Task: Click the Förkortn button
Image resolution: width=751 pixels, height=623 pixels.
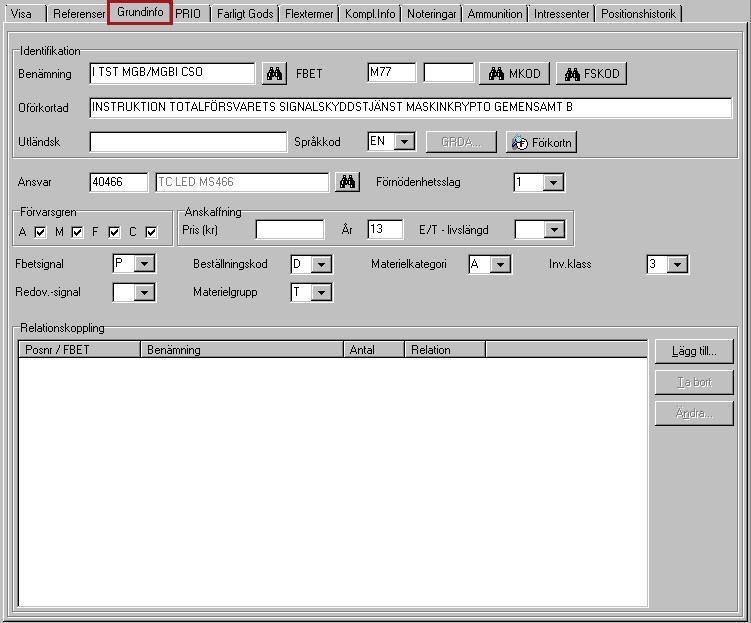Action: (541, 142)
